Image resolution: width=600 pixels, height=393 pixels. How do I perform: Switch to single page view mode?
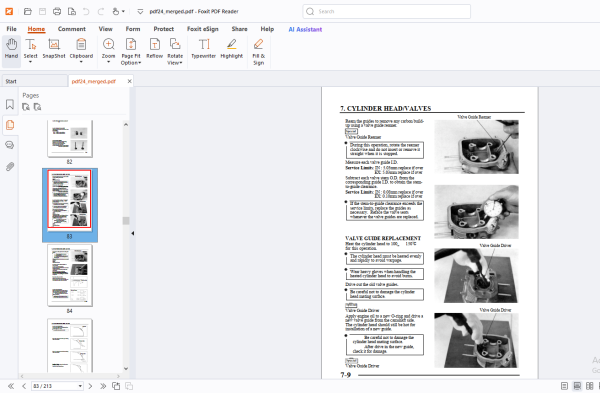point(564,386)
